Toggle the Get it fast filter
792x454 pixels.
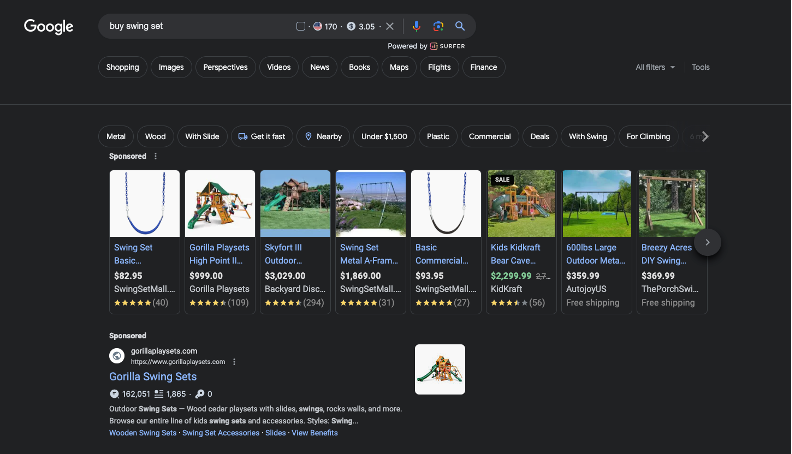click(x=262, y=136)
